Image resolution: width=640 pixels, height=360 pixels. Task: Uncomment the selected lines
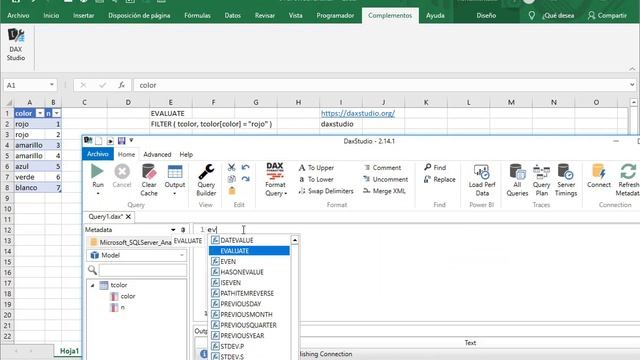point(386,179)
